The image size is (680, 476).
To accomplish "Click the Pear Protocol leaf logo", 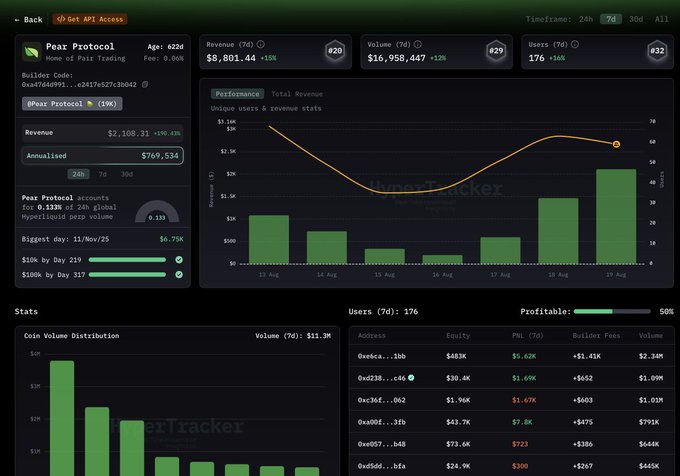I will pos(31,52).
